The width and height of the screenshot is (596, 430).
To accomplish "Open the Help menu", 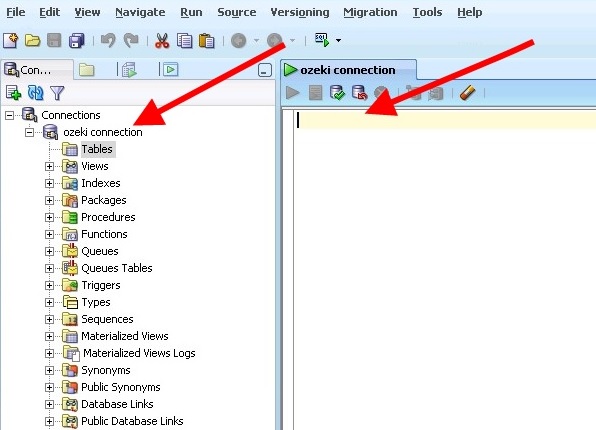I will 469,12.
